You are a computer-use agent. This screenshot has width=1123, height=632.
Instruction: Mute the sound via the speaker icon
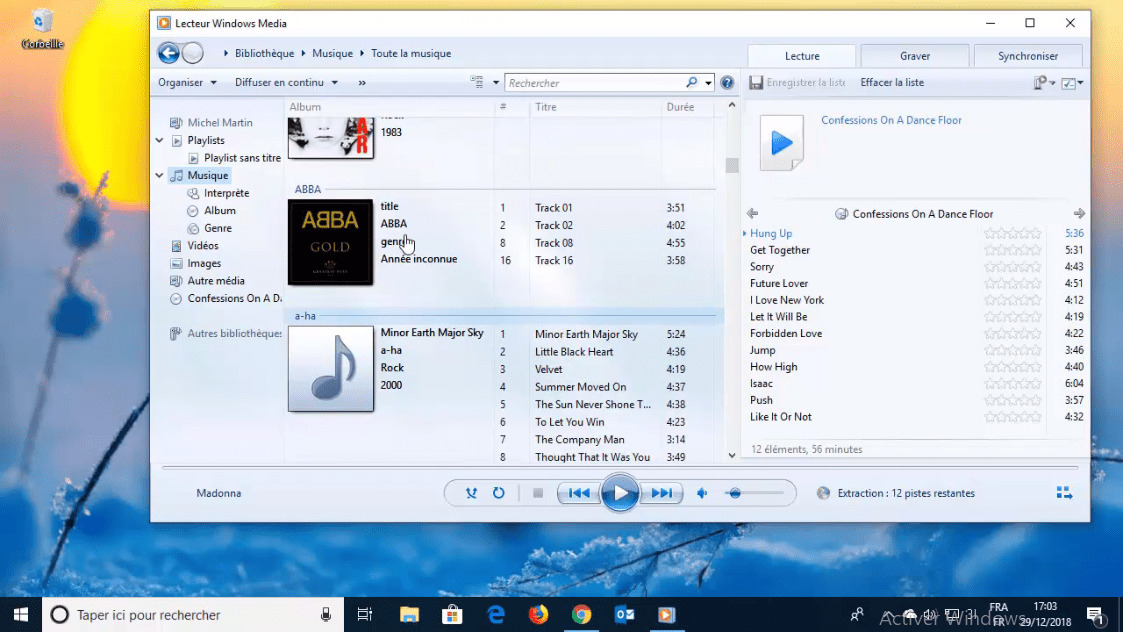701,492
